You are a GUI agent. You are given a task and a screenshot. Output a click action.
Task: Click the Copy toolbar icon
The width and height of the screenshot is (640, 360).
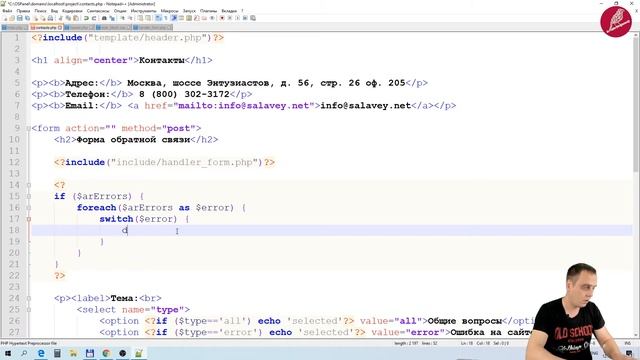pyautogui.click(x=68, y=18)
